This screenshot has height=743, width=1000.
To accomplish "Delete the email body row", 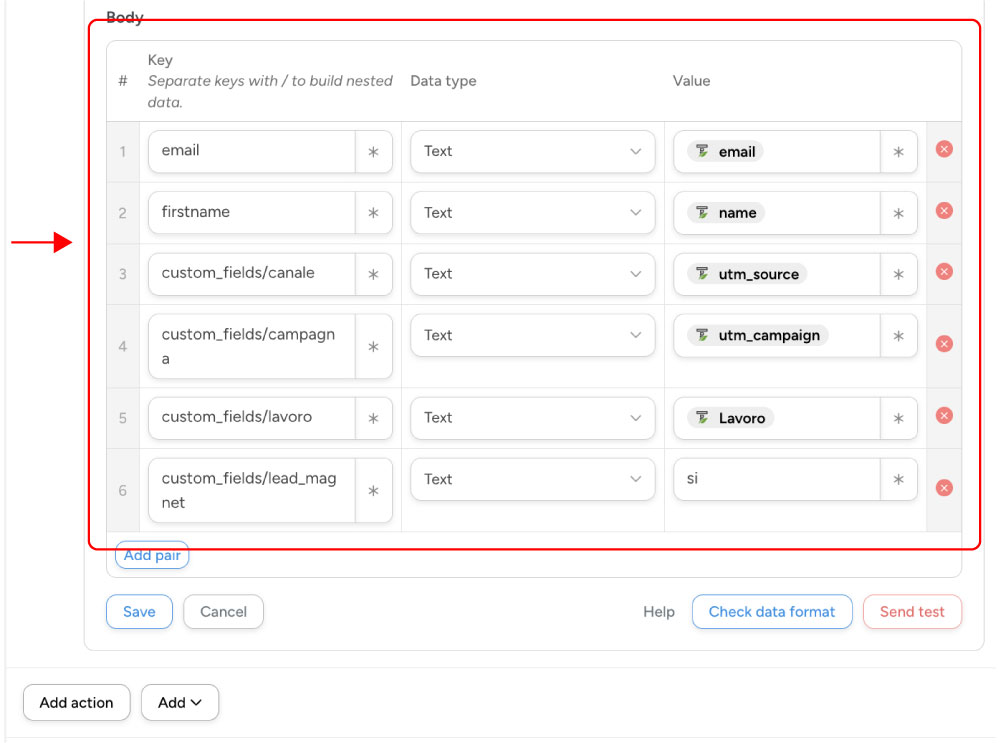I will click(942, 149).
